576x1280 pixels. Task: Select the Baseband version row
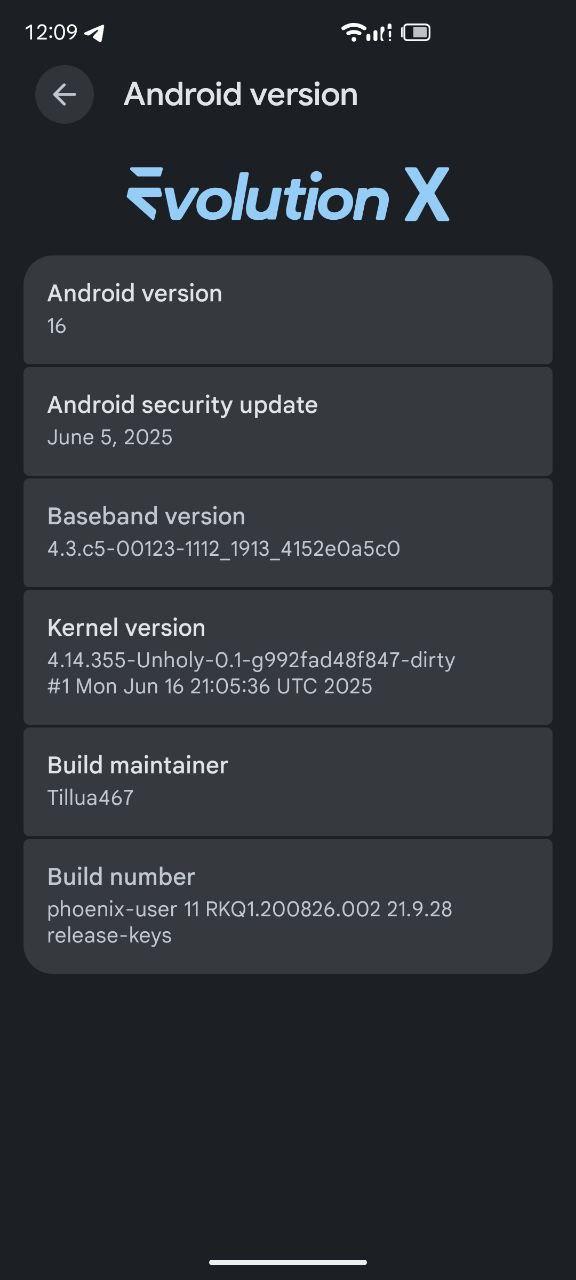[x=288, y=532]
